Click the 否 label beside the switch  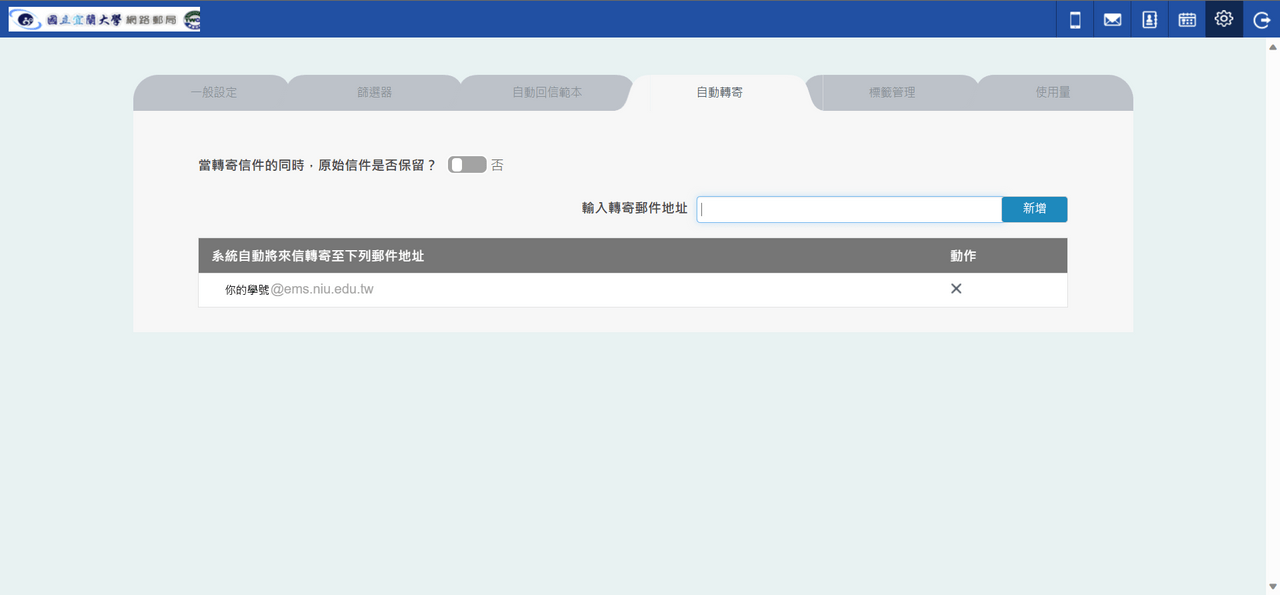(x=497, y=165)
